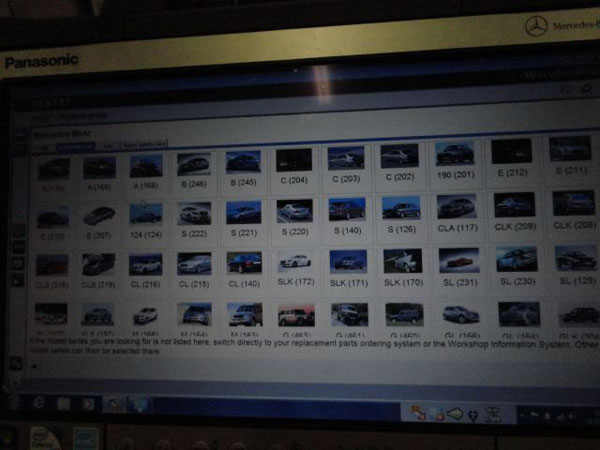Pick the CL (140) model series
The height and width of the screenshot is (450, 600).
click(244, 270)
